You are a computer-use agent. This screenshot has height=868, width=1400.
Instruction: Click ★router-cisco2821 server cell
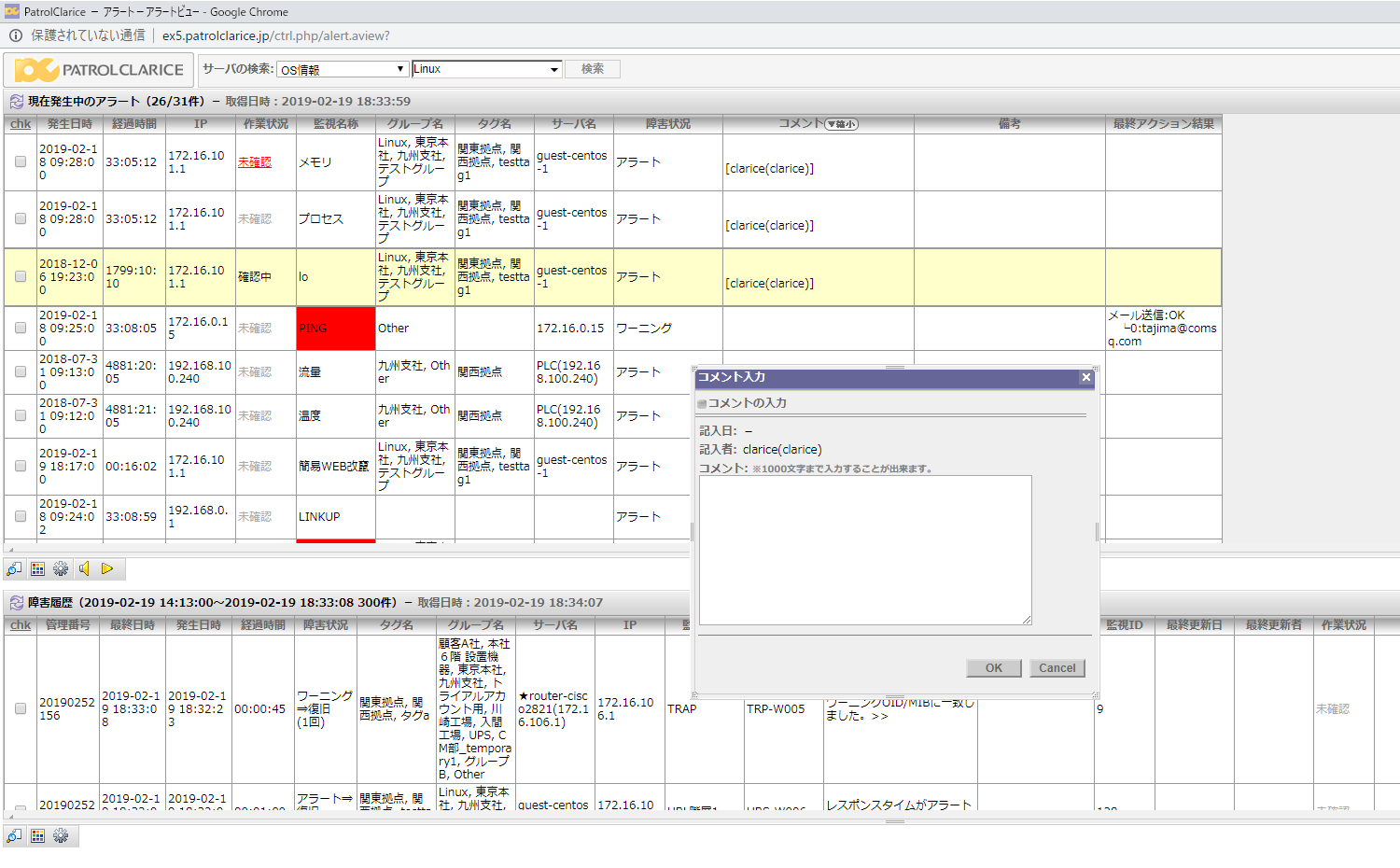(554, 709)
